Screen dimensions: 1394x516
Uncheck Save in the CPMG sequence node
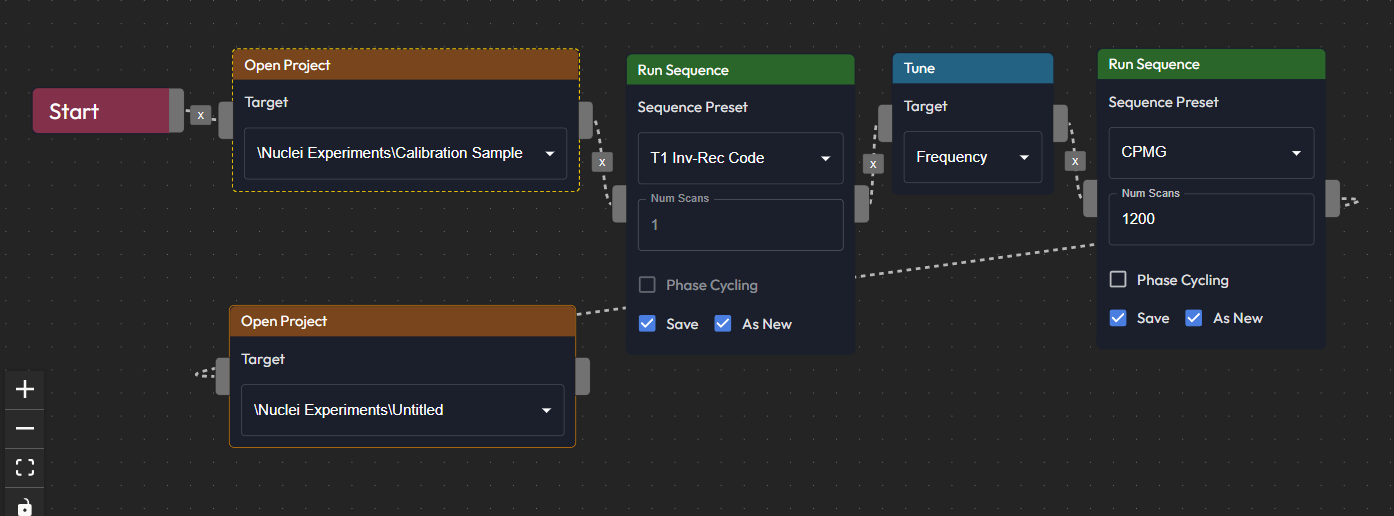click(x=1118, y=317)
